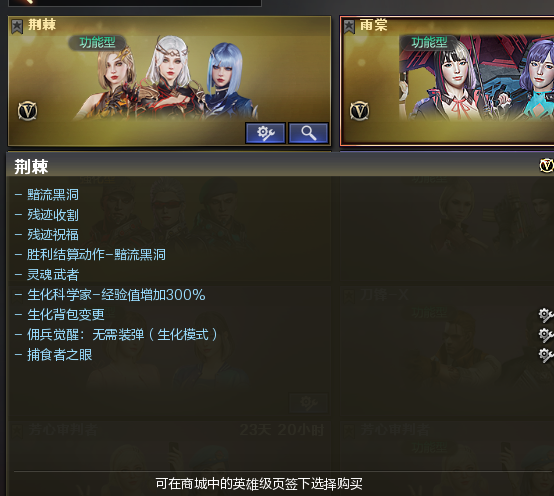Select the 雨棠 character card
The height and width of the screenshot is (496, 554).
[447, 81]
